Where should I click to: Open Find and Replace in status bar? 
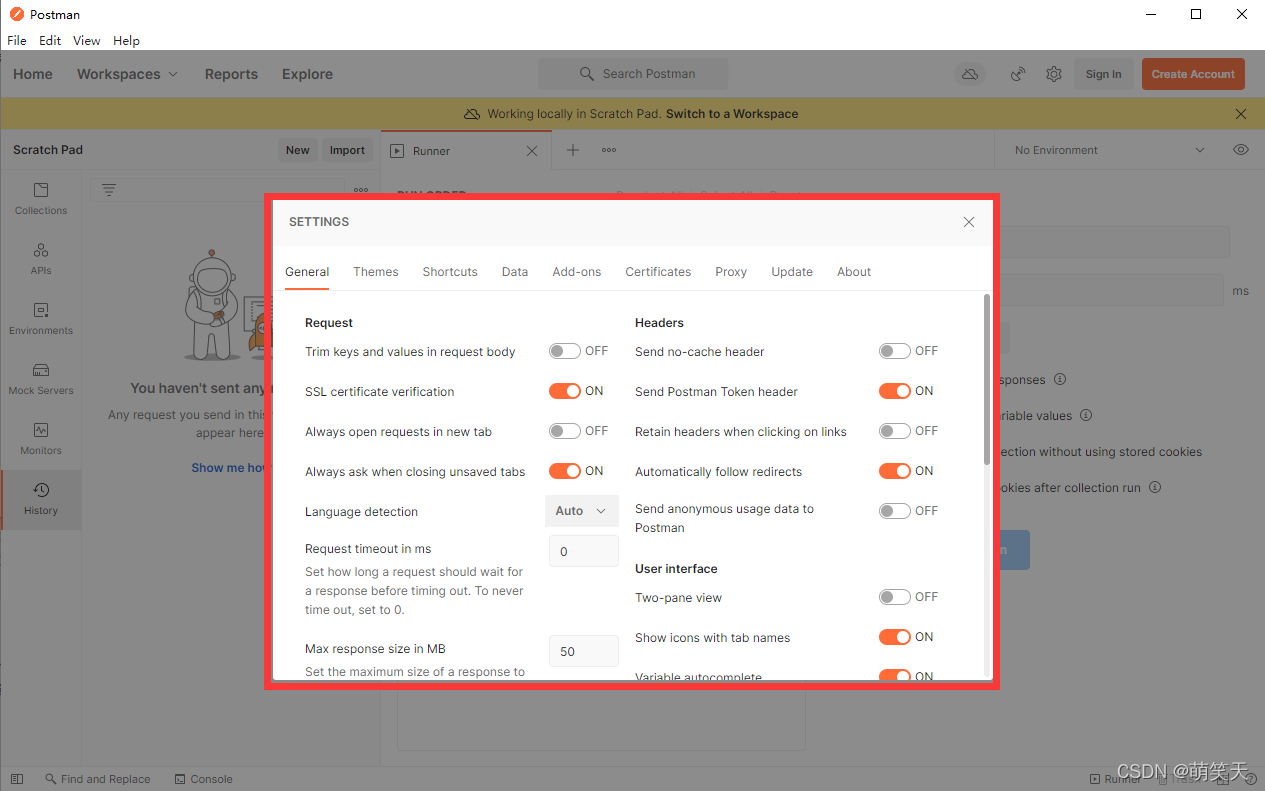tap(97, 779)
